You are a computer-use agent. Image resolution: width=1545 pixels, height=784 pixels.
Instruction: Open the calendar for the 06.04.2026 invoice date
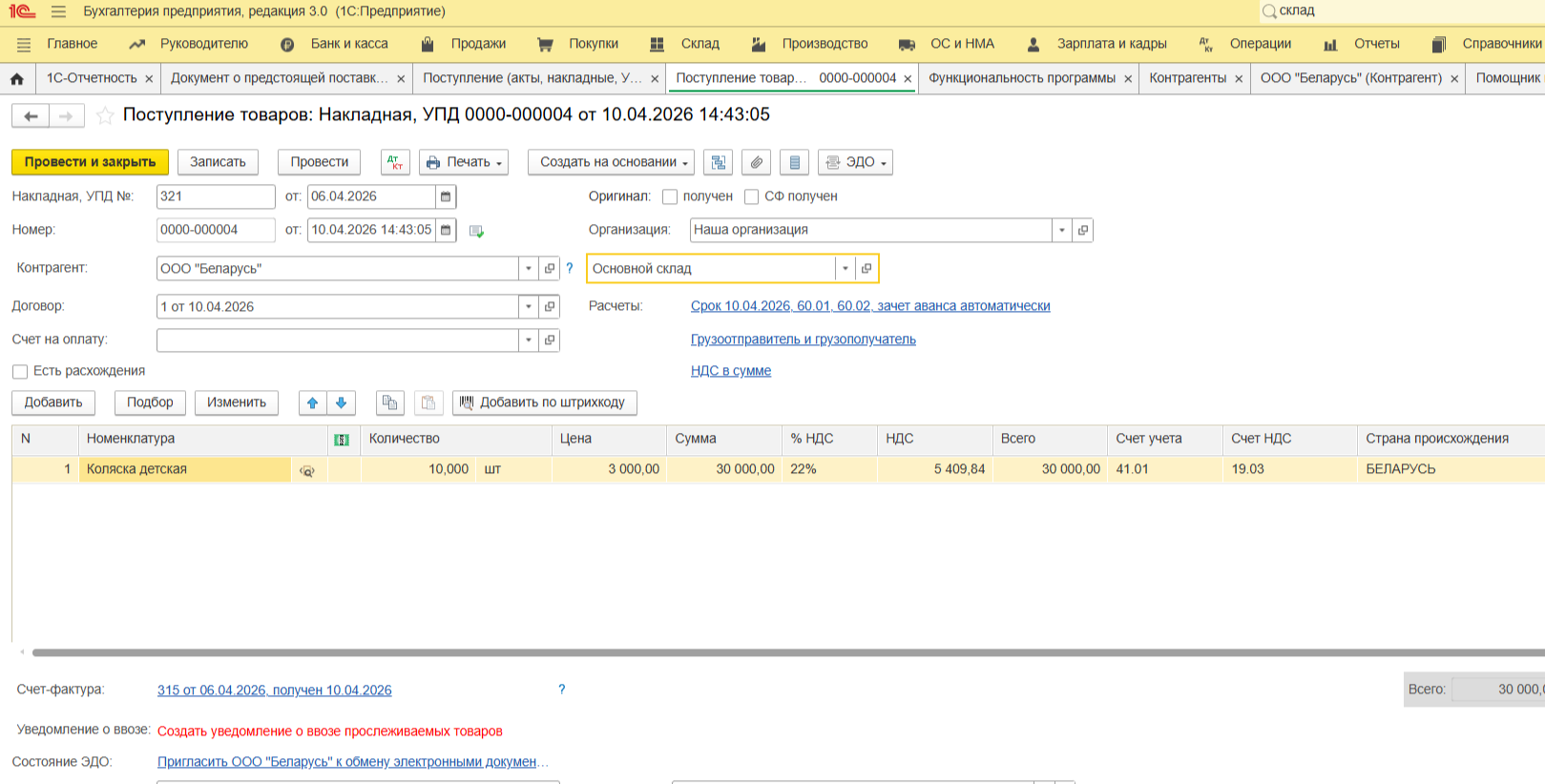(x=446, y=196)
